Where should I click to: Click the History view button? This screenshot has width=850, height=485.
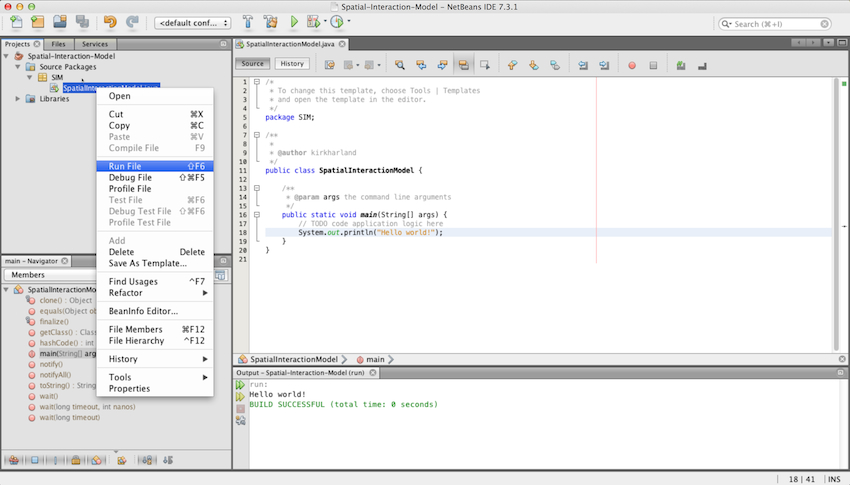click(x=292, y=63)
